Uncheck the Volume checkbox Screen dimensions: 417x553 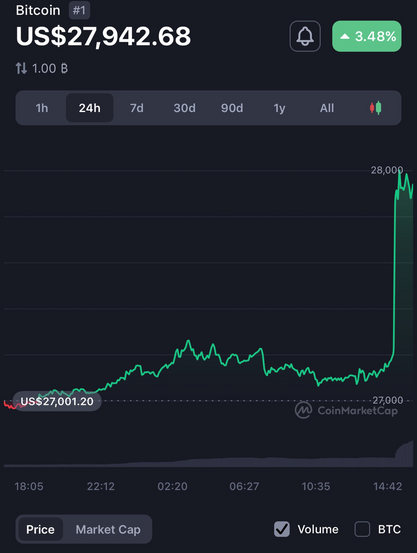[282, 529]
